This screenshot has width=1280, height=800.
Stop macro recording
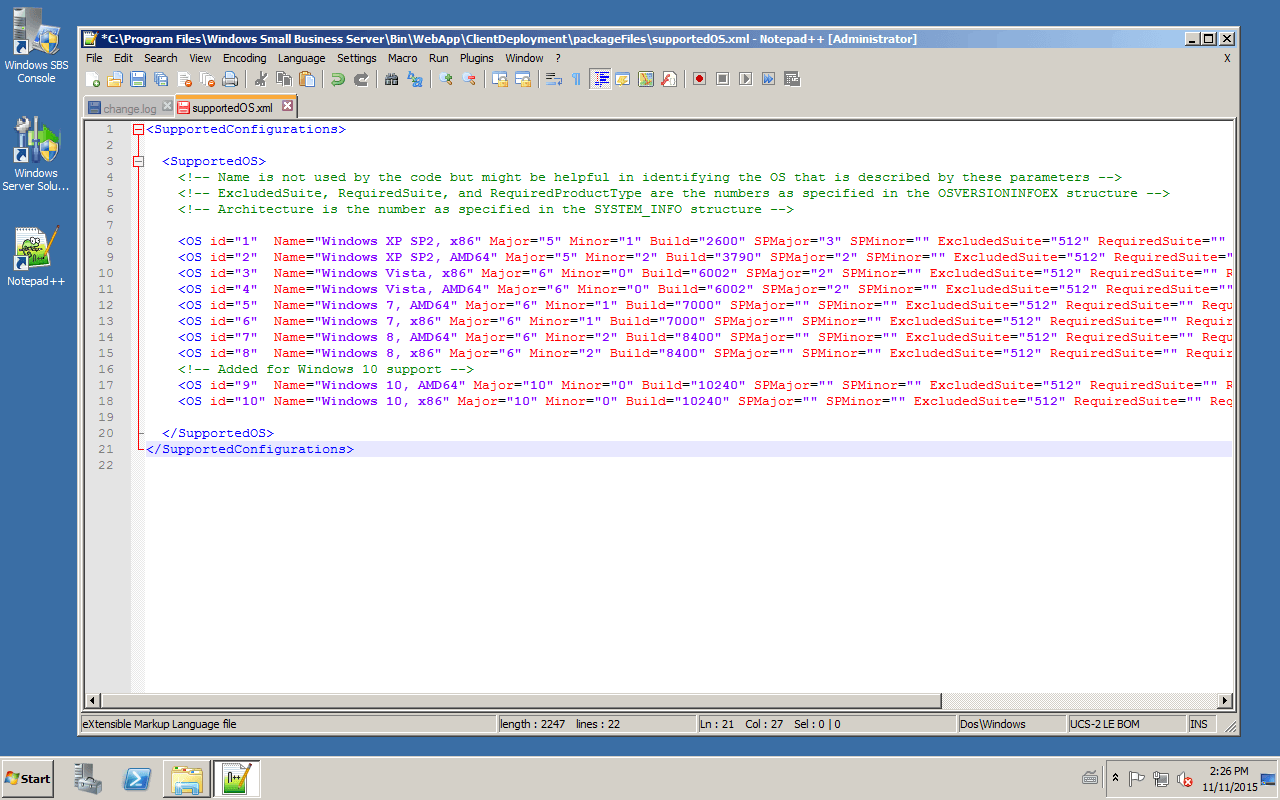[723, 79]
